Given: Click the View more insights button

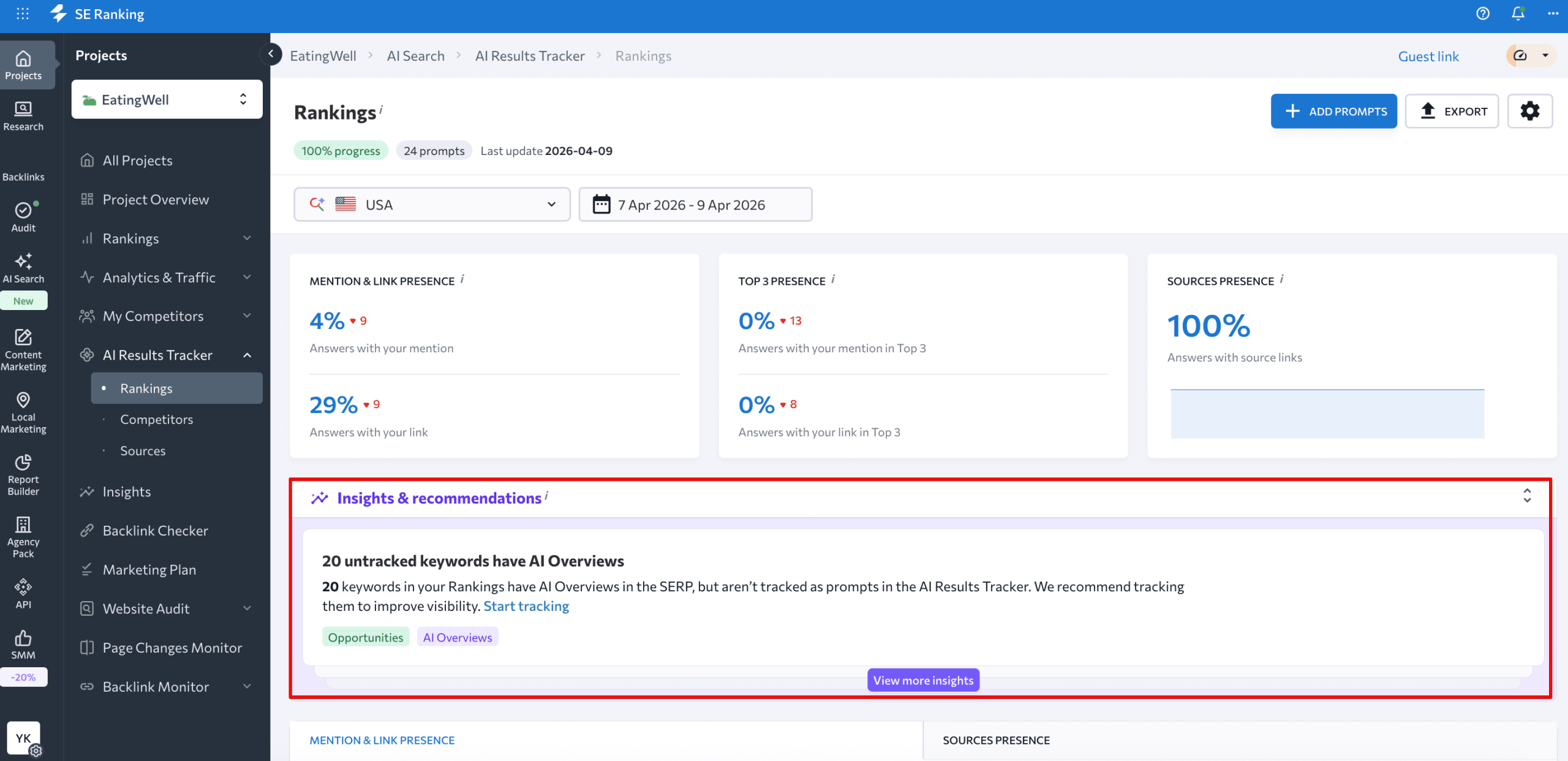Looking at the screenshot, I should 923,680.
